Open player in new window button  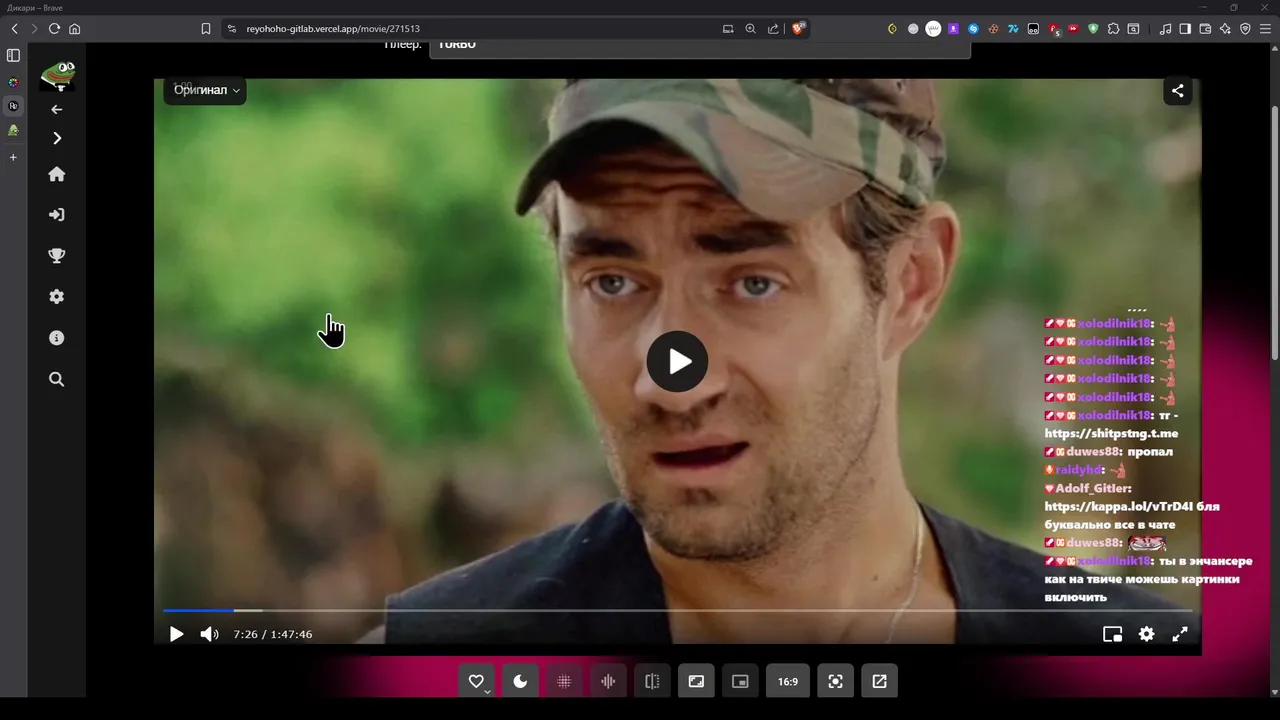[879, 681]
